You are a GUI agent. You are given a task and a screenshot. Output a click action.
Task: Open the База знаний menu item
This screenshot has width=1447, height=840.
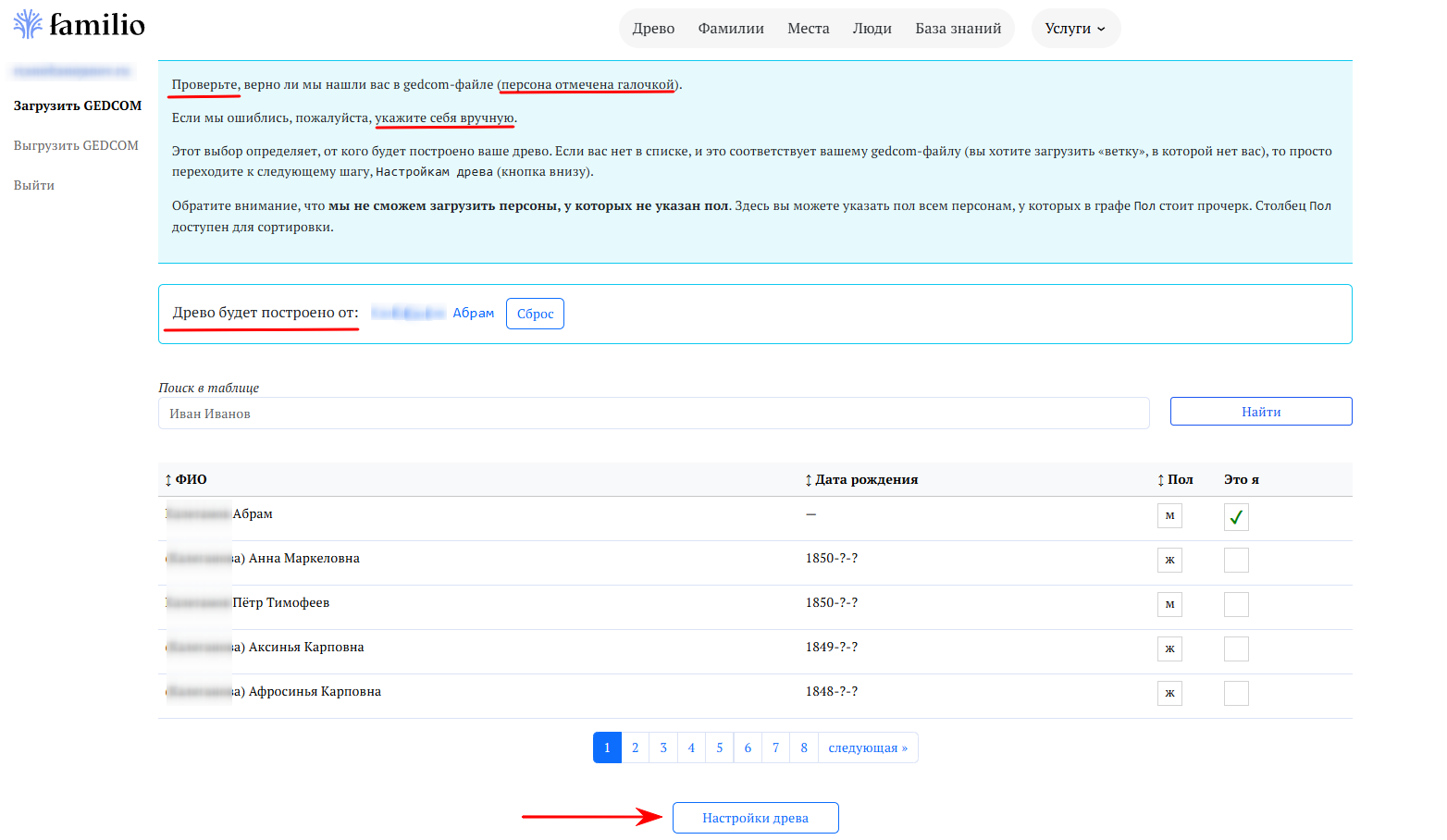[958, 29]
